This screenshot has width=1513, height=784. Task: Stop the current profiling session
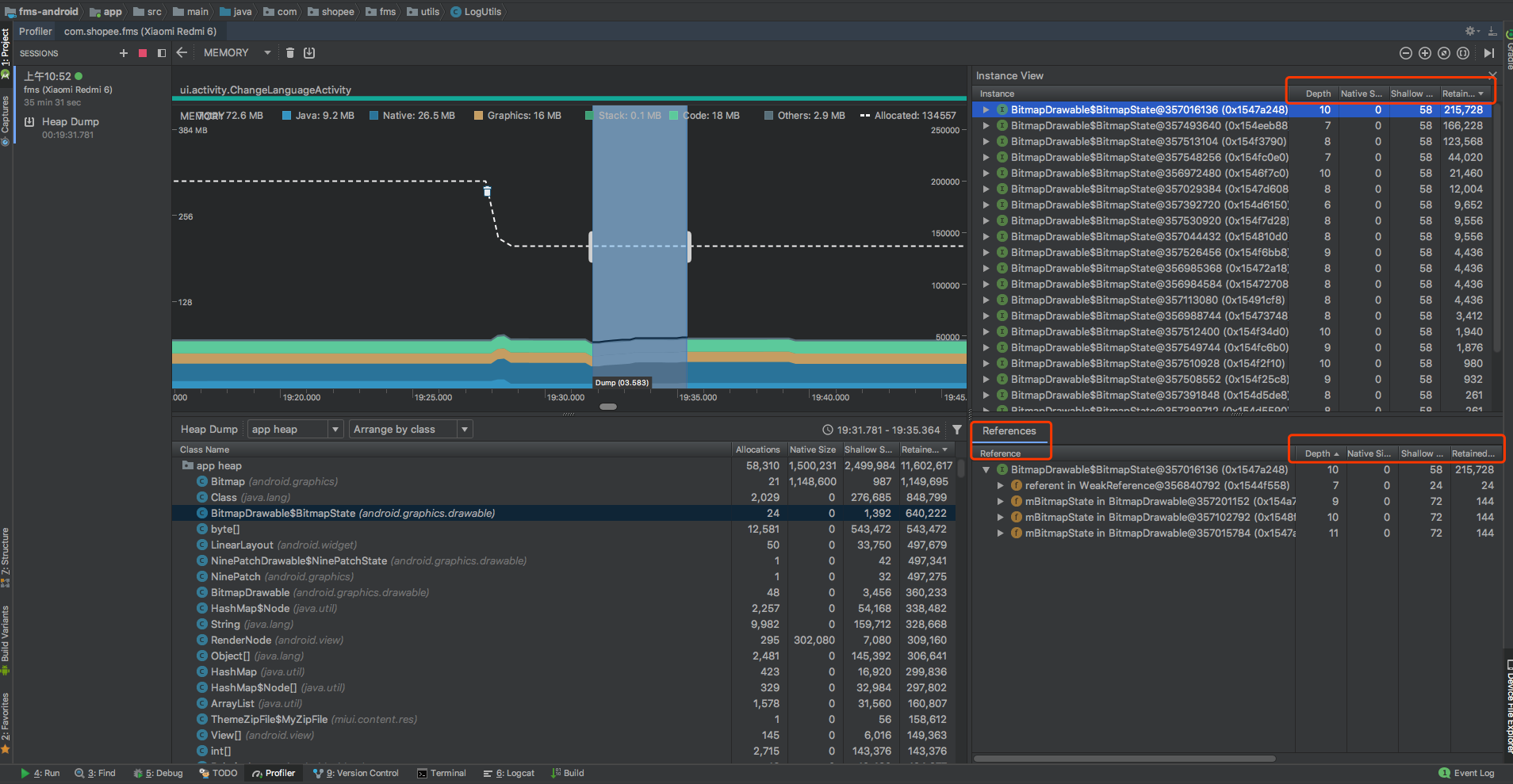(143, 53)
